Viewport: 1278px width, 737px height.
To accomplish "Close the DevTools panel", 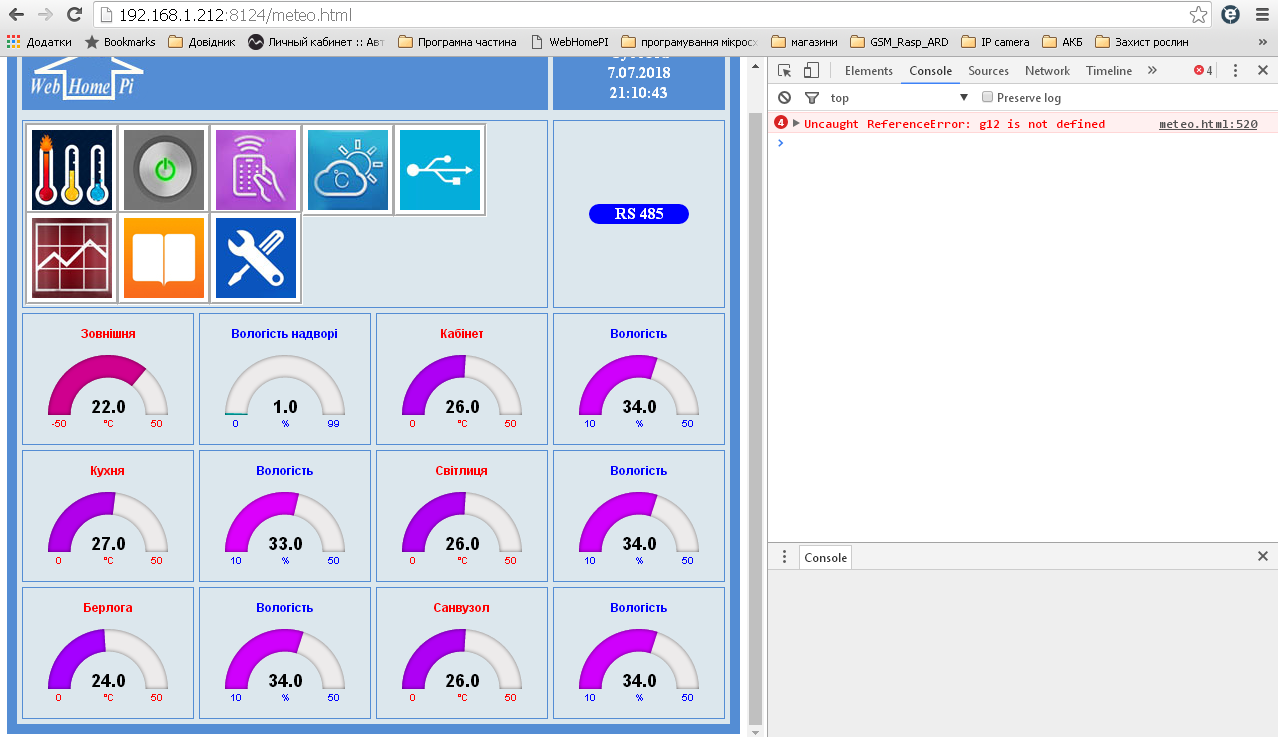I will tap(1263, 71).
